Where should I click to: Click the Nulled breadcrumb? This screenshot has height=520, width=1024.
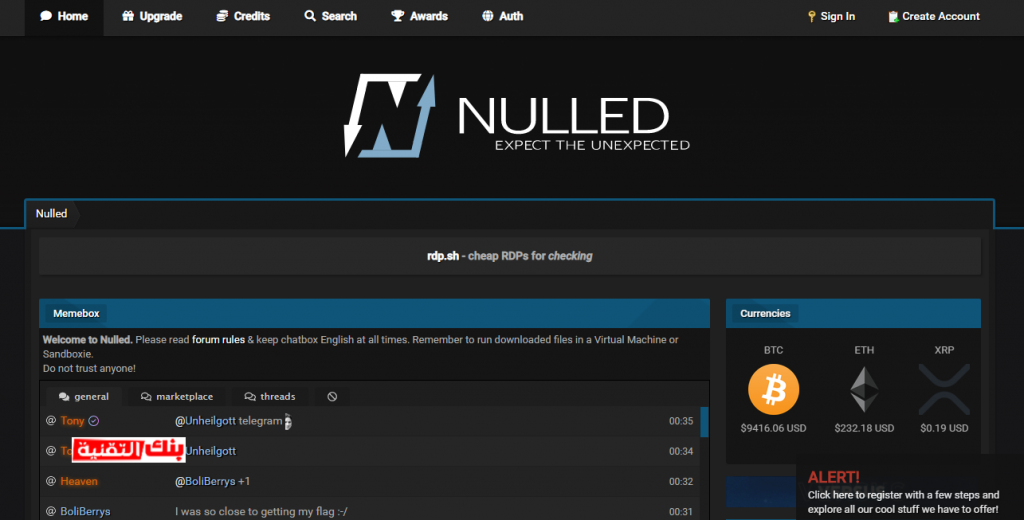[52, 214]
